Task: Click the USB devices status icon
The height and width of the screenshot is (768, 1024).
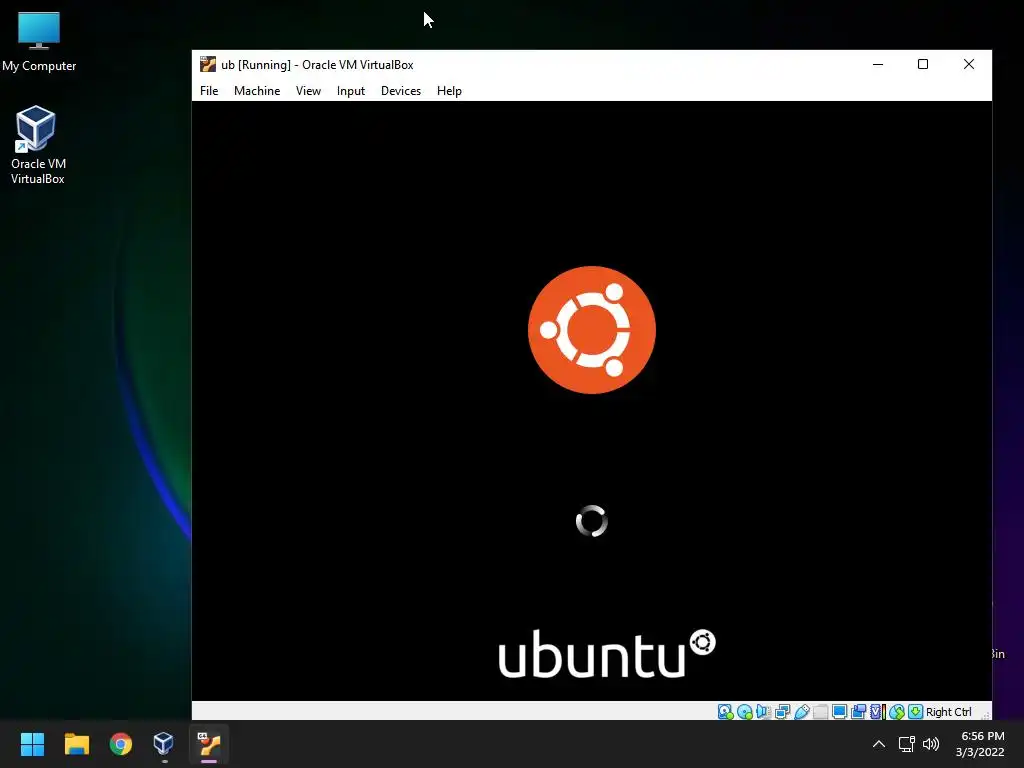Action: (802, 712)
